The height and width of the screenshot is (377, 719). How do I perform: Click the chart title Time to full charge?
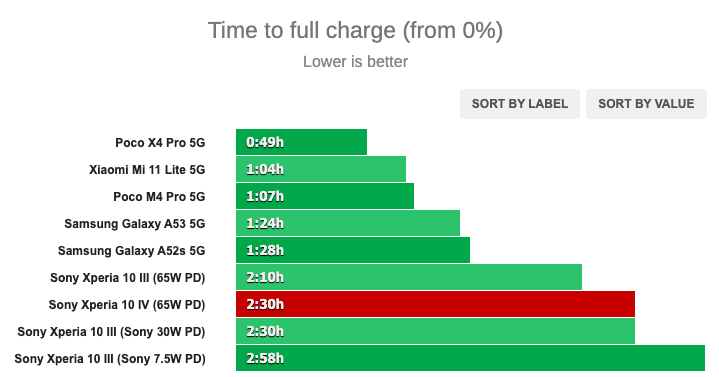tap(355, 31)
